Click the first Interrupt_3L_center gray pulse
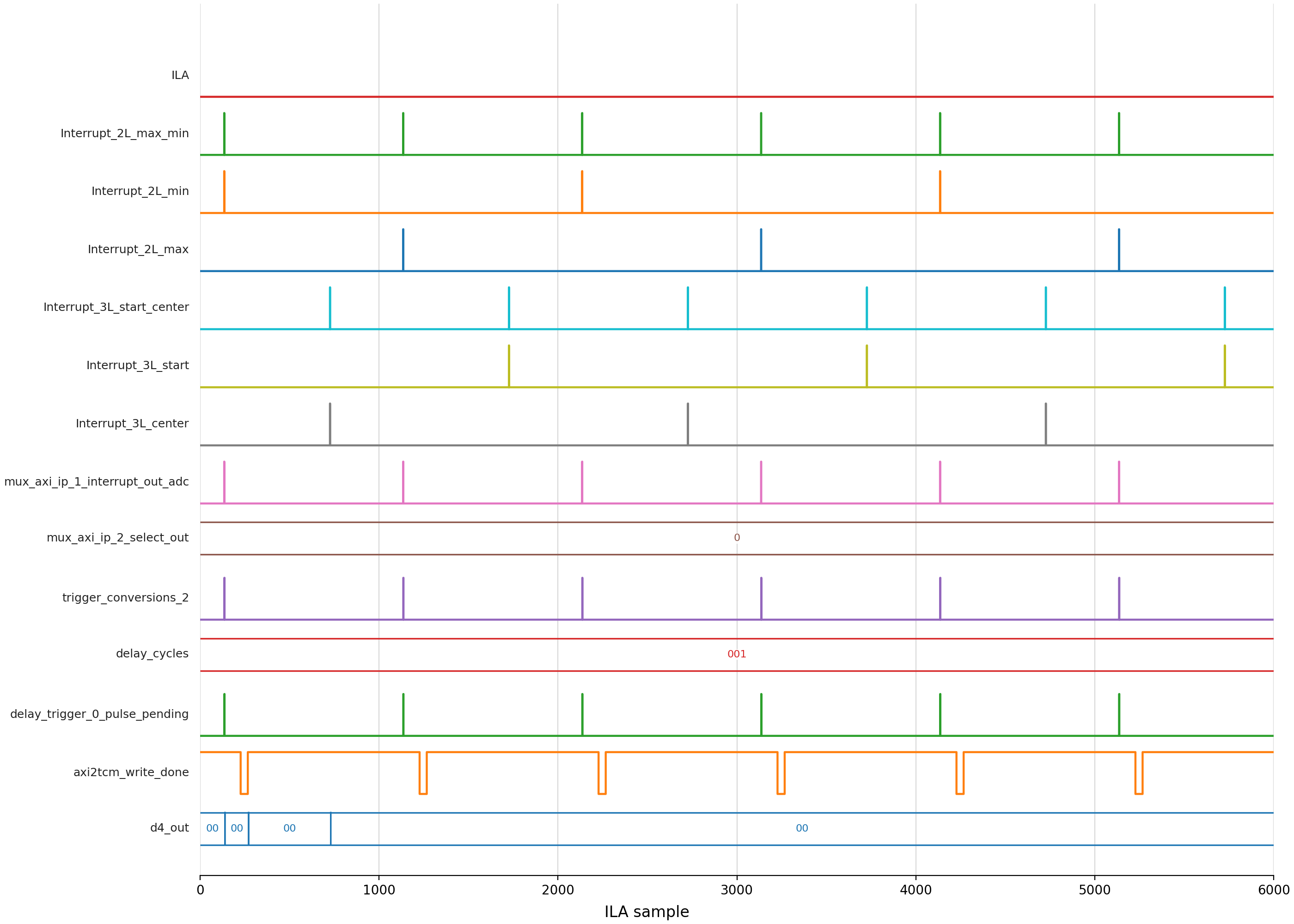 (330, 425)
